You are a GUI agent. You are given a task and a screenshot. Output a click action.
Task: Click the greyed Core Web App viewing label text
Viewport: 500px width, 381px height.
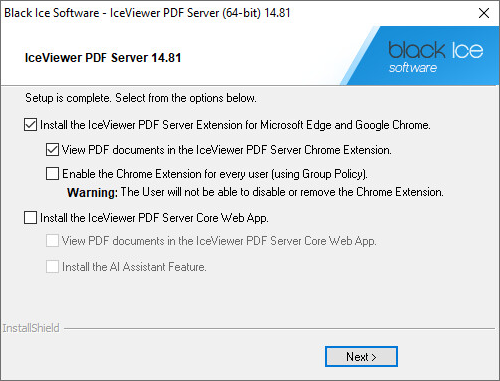[x=219, y=241]
